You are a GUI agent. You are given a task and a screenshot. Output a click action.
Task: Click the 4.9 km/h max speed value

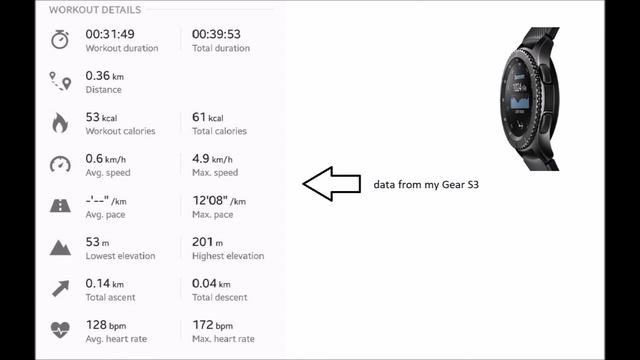pos(212,159)
